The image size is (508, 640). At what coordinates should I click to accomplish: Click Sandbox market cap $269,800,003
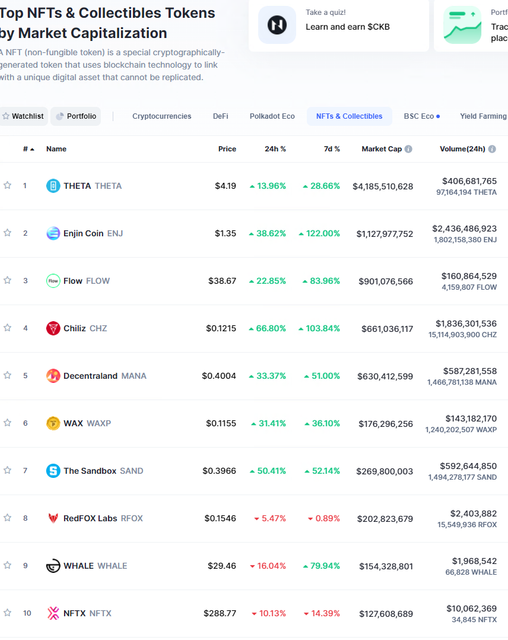(385, 471)
